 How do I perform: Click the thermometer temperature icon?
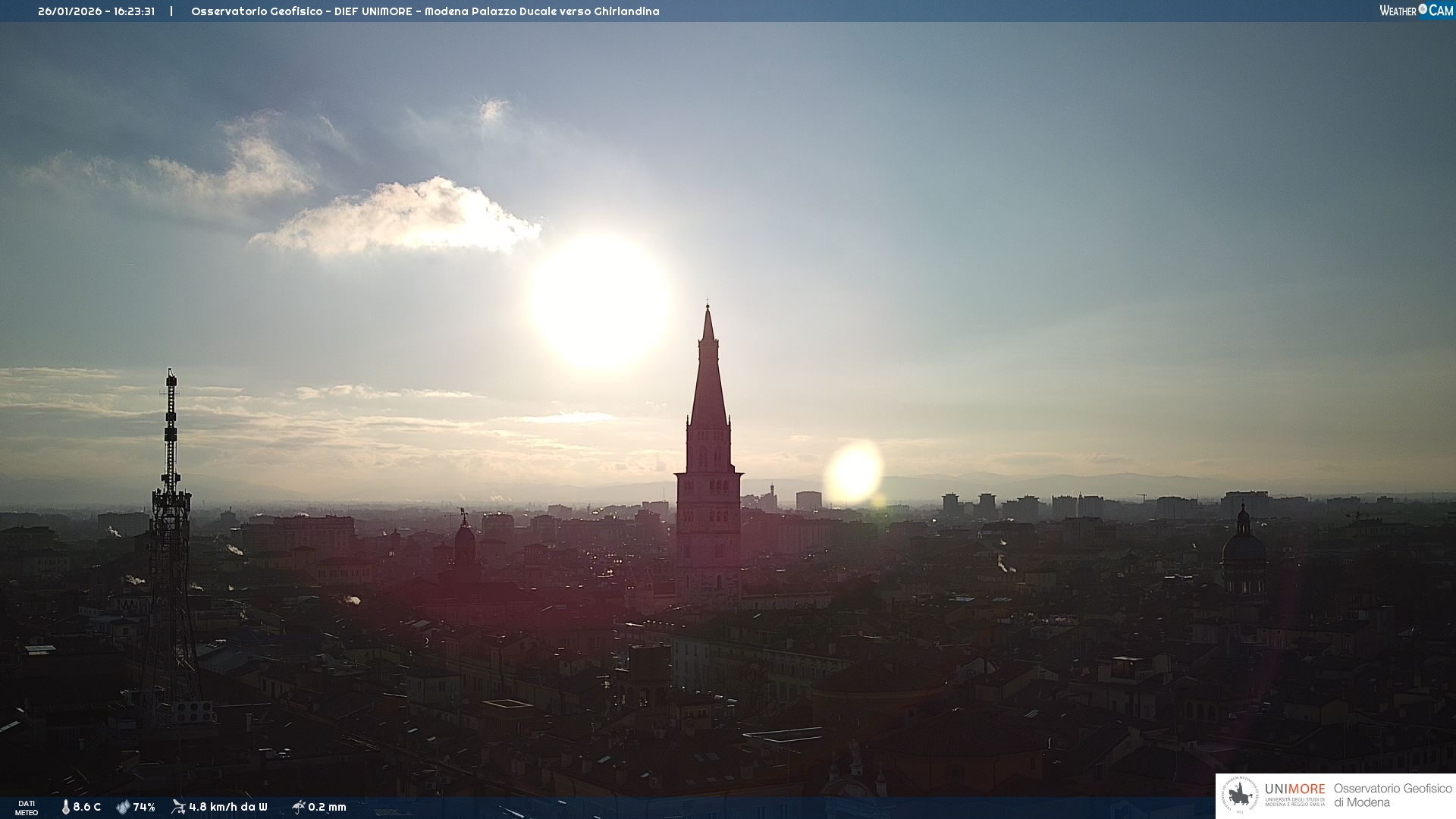(x=65, y=807)
